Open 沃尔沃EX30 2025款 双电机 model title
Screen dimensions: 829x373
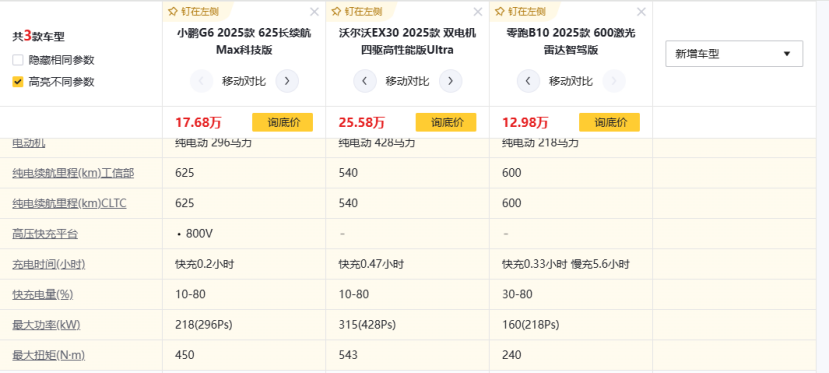(x=407, y=42)
